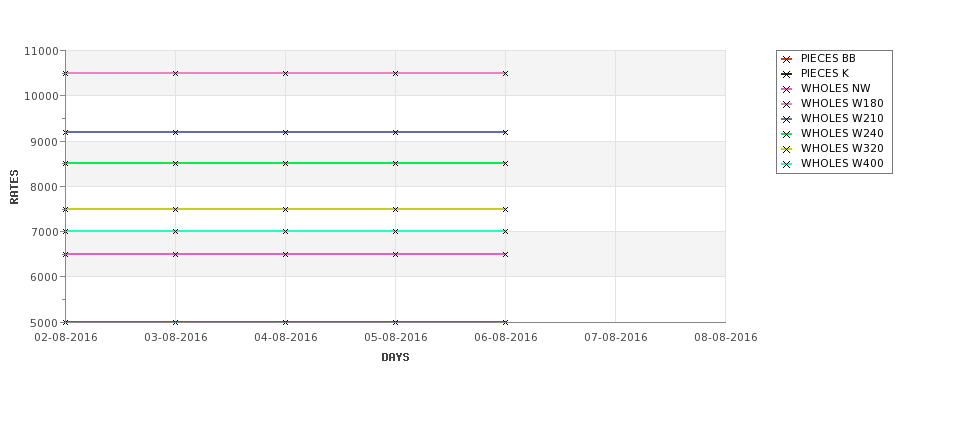Click the WHOLES NW legend marker
The width and height of the screenshot is (975, 429).
pos(787,89)
